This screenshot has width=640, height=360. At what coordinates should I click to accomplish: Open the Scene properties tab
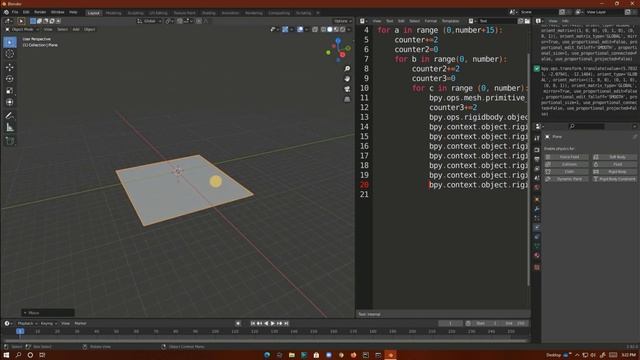click(x=537, y=178)
